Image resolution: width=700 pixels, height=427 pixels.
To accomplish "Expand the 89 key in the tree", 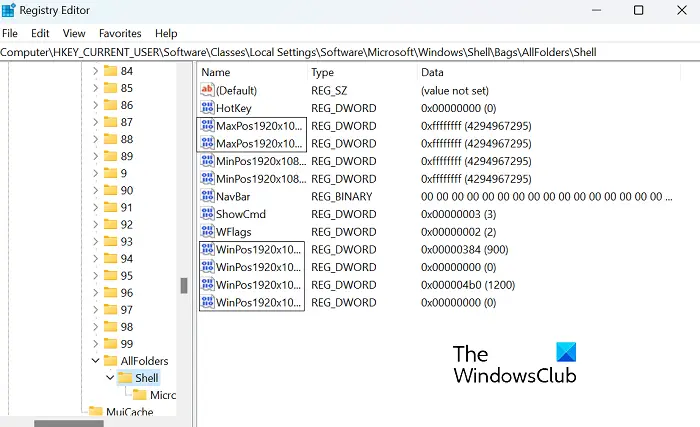I will point(95,156).
